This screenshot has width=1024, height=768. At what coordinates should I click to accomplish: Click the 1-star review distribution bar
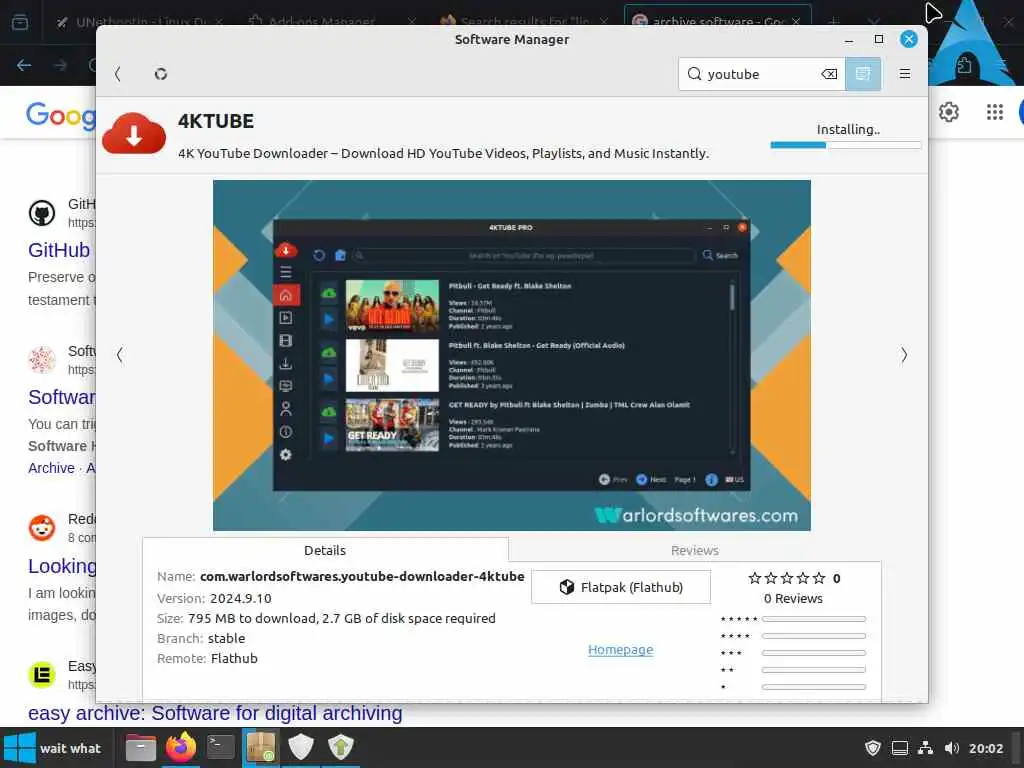pyautogui.click(x=814, y=686)
